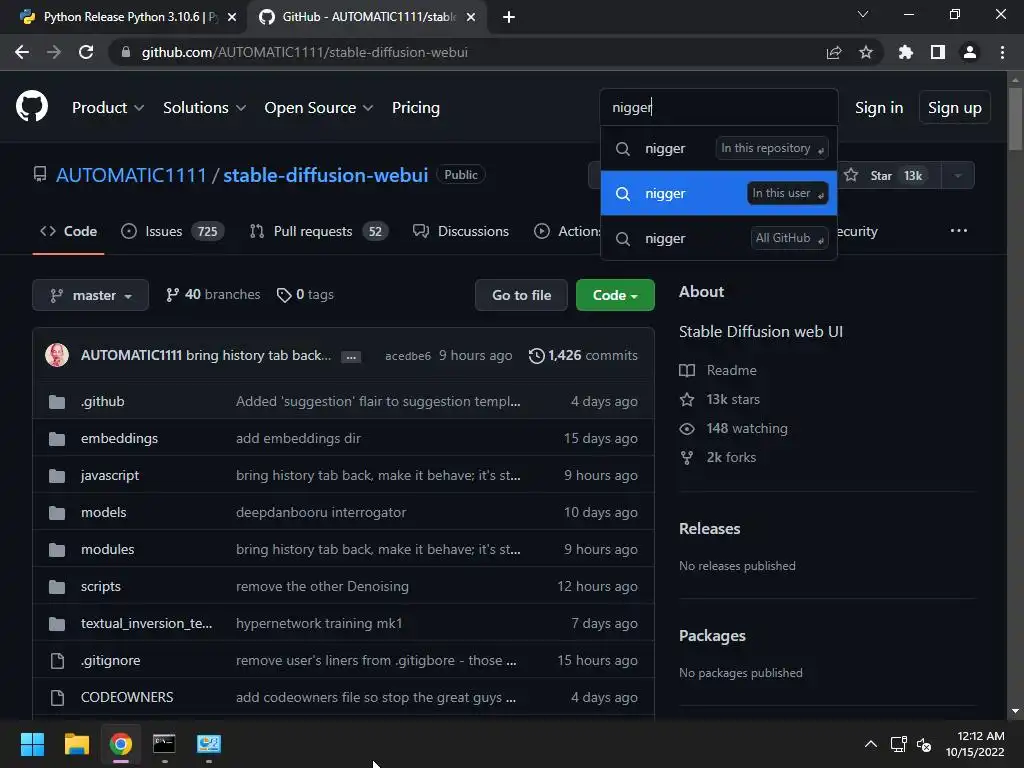The image size is (1024, 768).
Task: Open the AUTOMATIC1111 owner link
Action: click(131, 175)
